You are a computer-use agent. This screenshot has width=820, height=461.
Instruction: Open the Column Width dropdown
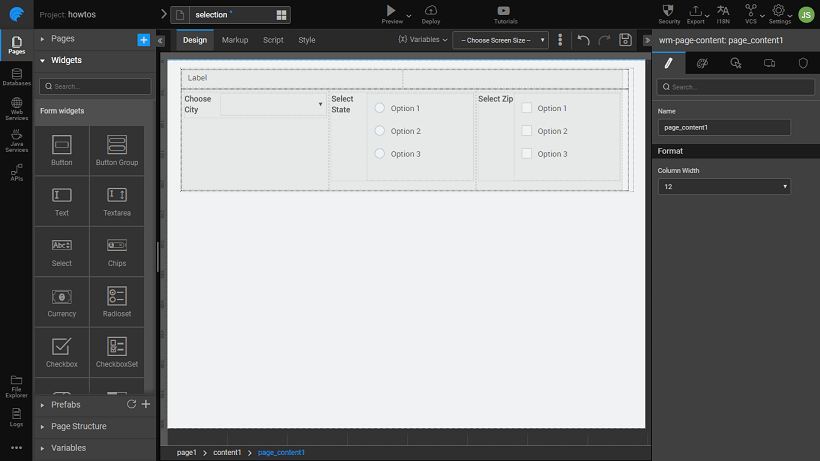click(x=724, y=186)
